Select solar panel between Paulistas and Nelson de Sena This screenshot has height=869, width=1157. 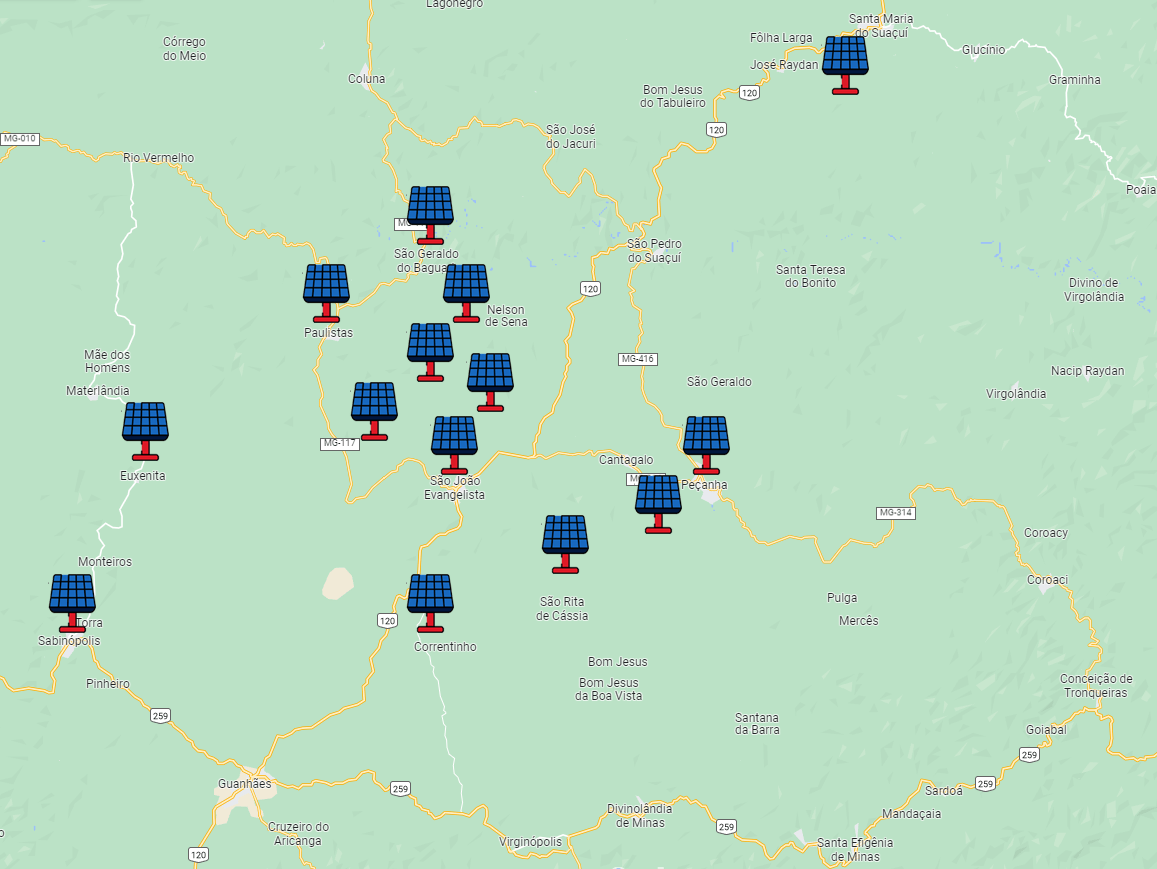pos(430,349)
